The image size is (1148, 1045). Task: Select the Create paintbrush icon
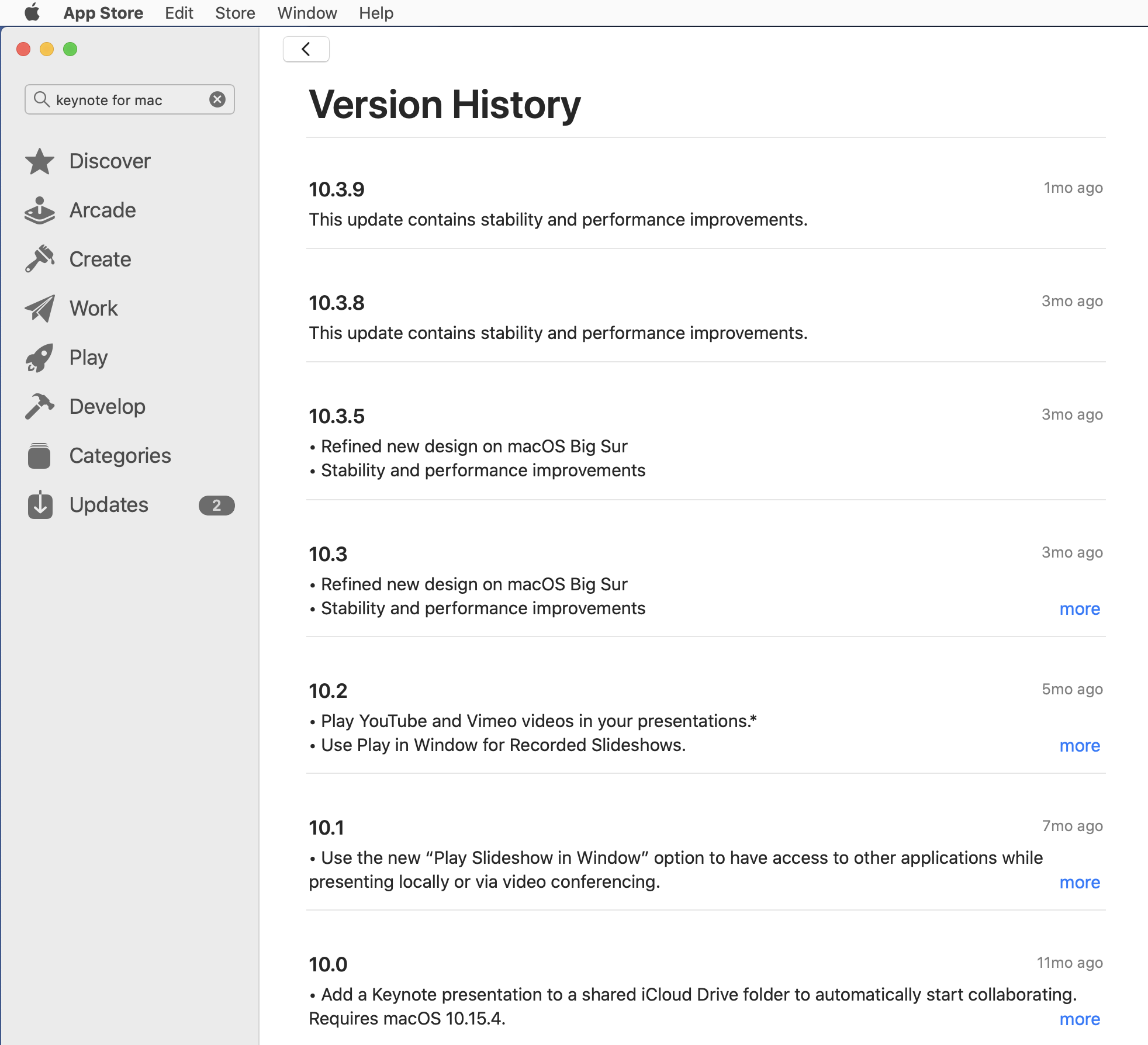(40, 259)
